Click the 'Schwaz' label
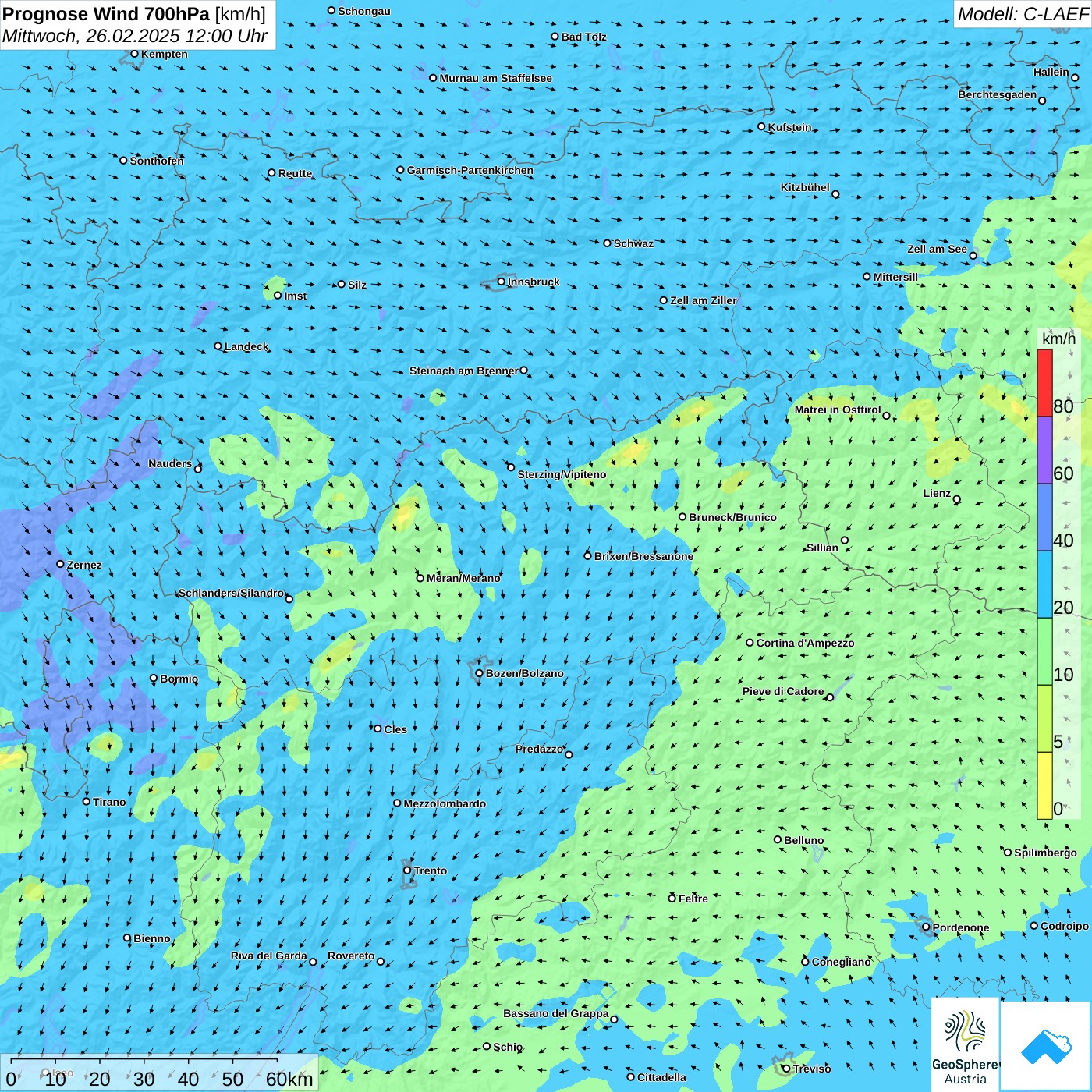This screenshot has width=1092, height=1092. pyautogui.click(x=633, y=243)
